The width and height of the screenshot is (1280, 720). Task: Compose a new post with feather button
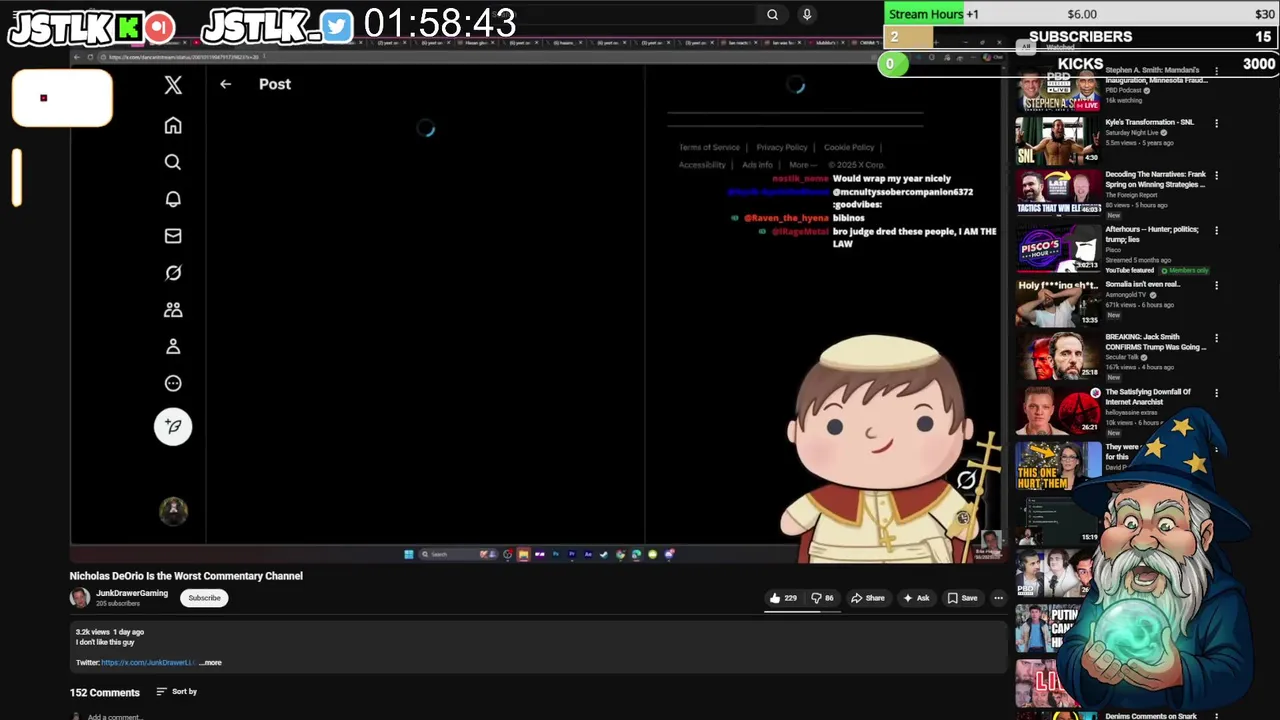click(x=173, y=427)
